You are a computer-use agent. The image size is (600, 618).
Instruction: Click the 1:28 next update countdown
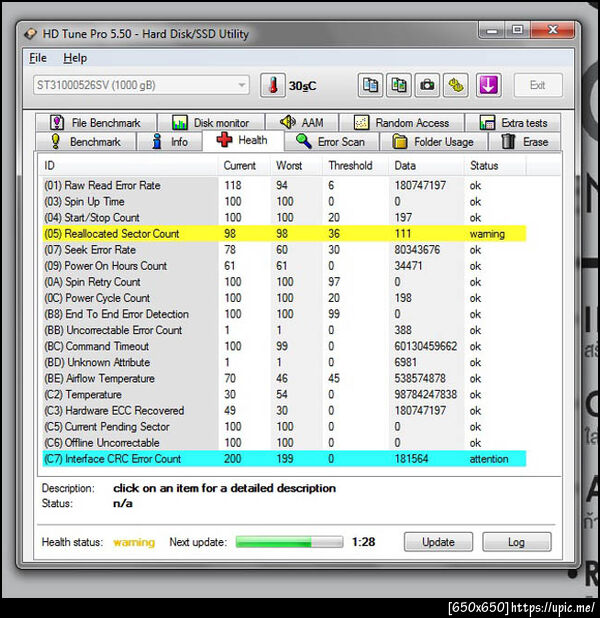(x=363, y=542)
